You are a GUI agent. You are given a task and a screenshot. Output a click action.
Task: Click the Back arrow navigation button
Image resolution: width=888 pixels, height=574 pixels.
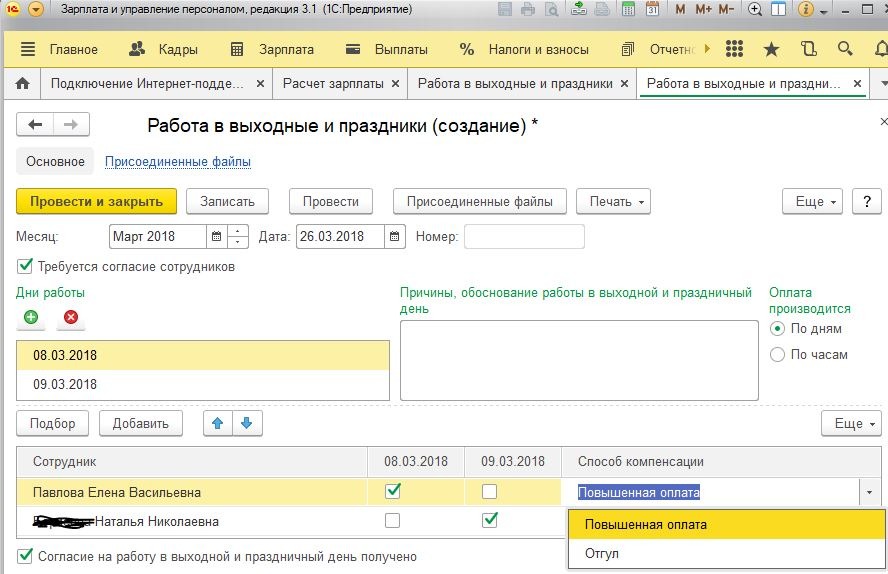pos(35,125)
